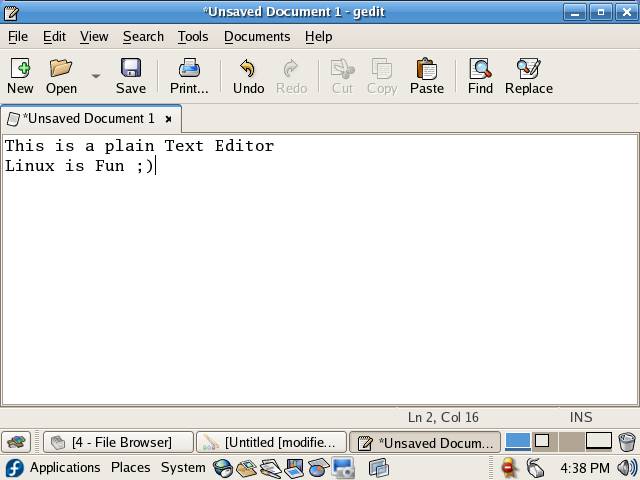Click the Open file folder icon
This screenshot has height=480, width=640.
(x=61, y=69)
